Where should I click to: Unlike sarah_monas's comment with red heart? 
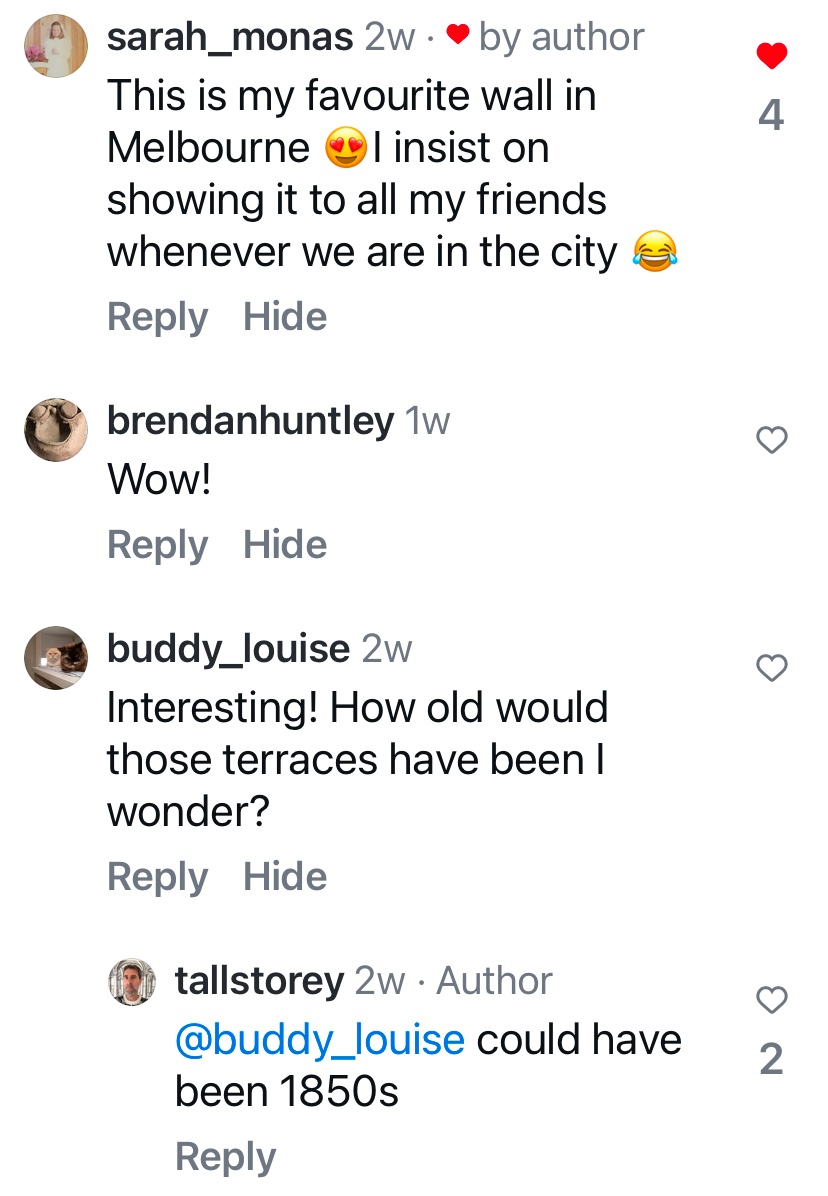point(771,57)
